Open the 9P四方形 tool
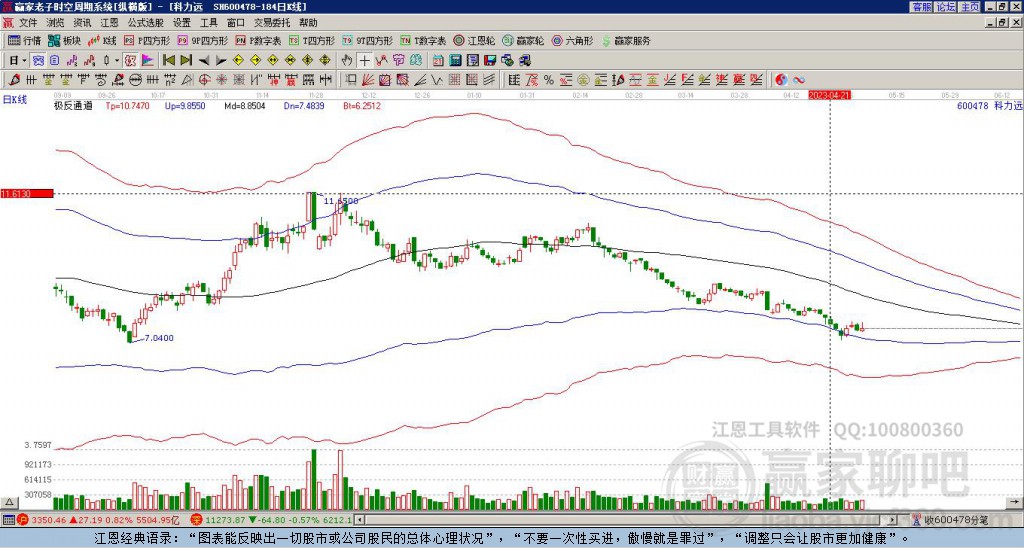 point(202,40)
